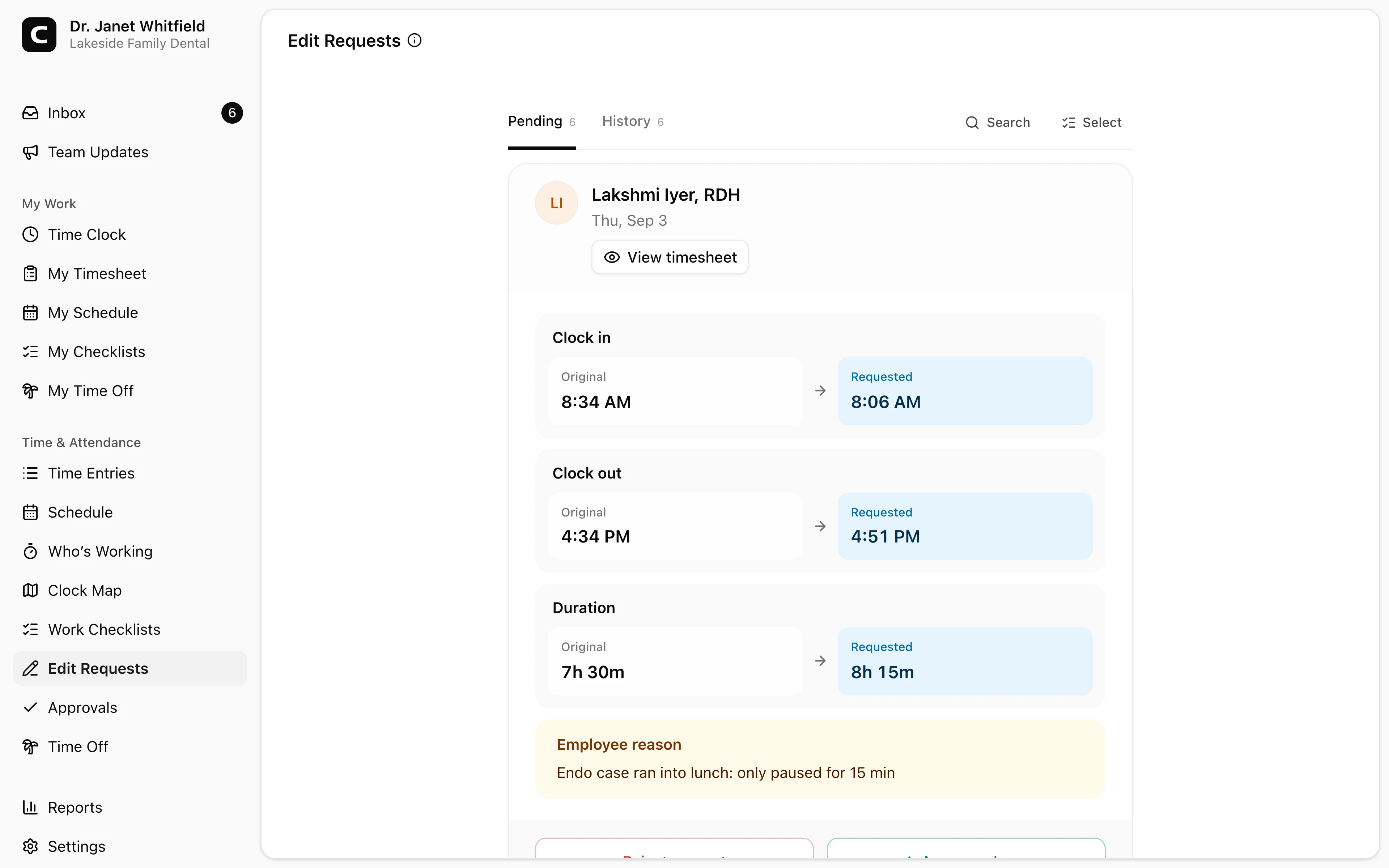Open Inbox via its tray icon

coord(30,113)
